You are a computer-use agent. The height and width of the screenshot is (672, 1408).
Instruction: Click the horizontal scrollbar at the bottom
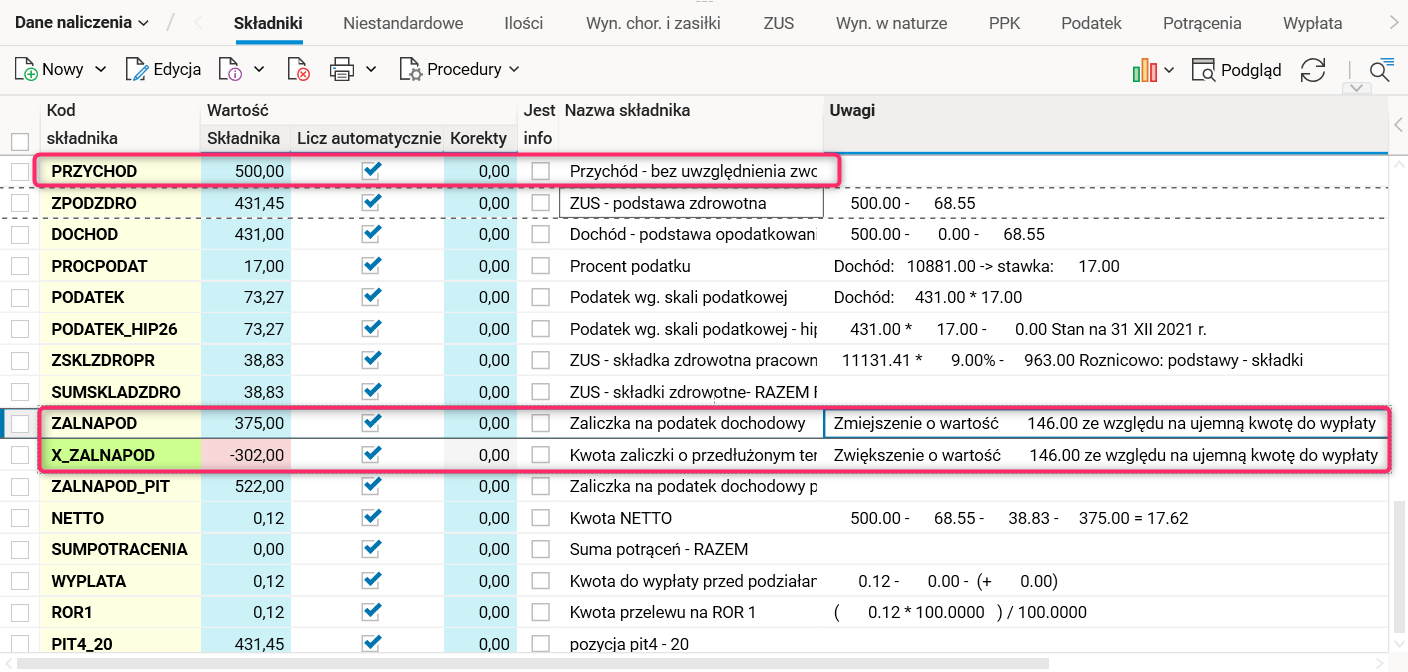530,663
